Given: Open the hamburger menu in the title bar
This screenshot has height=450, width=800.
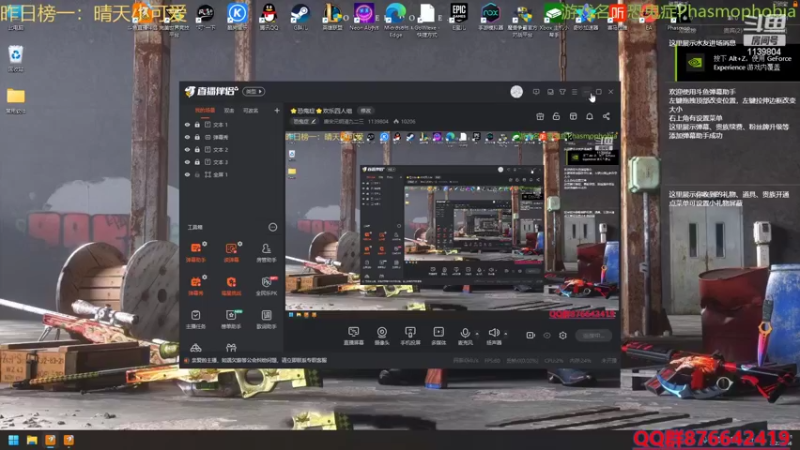Looking at the screenshot, I should point(574,92).
